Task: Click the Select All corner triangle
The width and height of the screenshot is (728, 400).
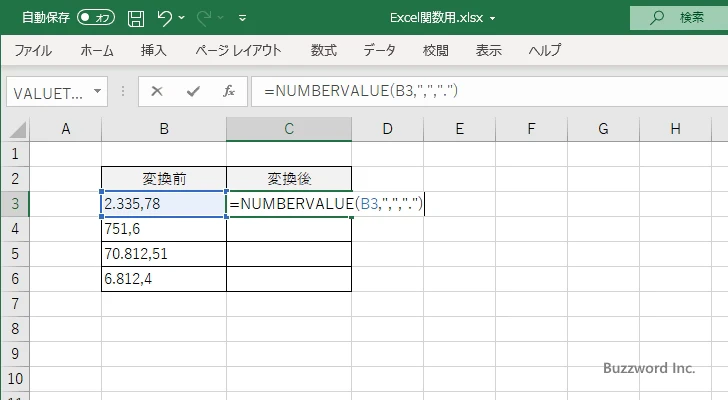Action: [x=15, y=129]
